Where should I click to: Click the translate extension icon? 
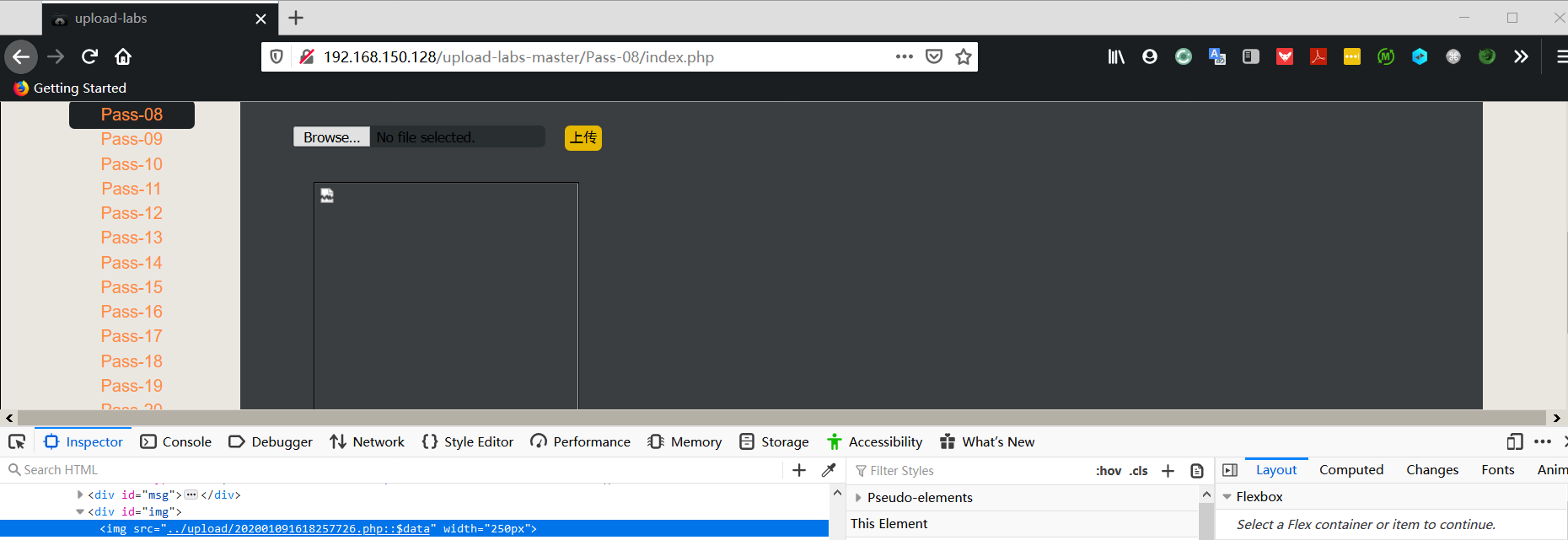[x=1217, y=56]
